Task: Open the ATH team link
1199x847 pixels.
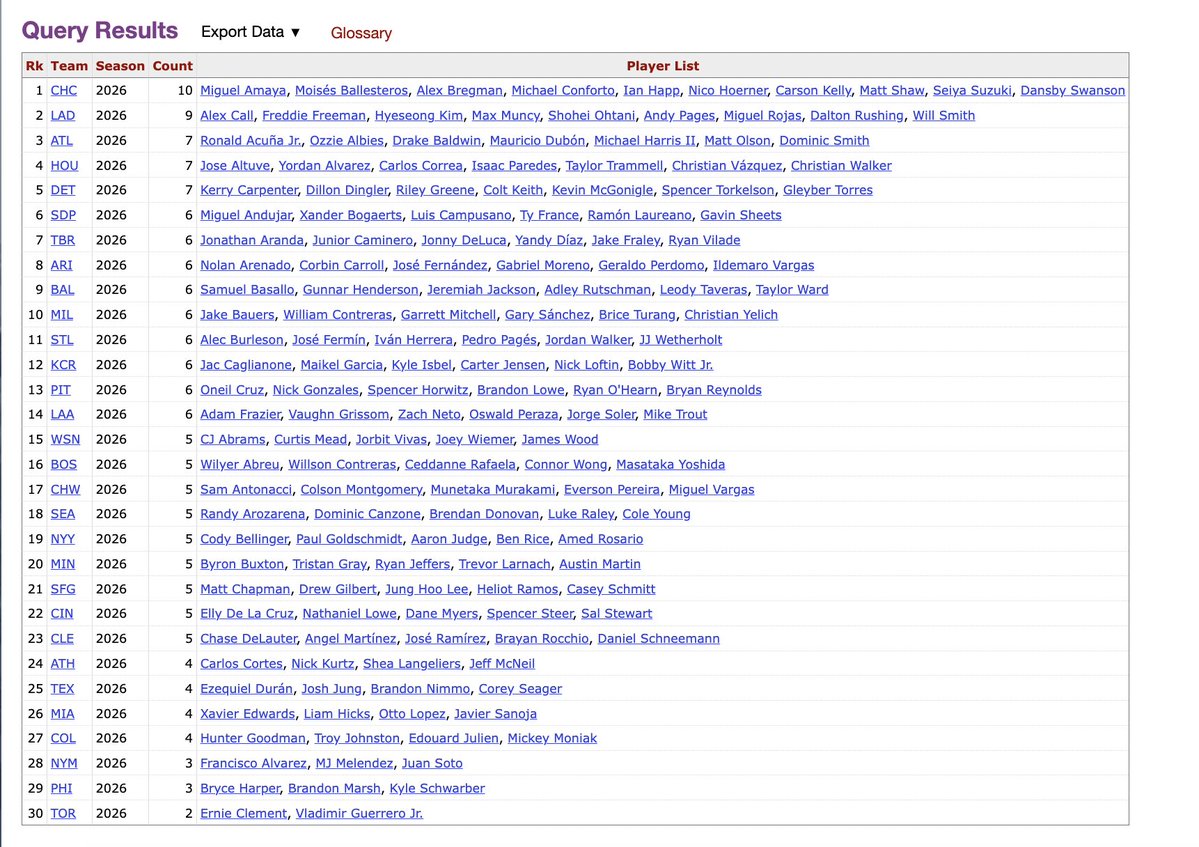Action: click(x=63, y=664)
